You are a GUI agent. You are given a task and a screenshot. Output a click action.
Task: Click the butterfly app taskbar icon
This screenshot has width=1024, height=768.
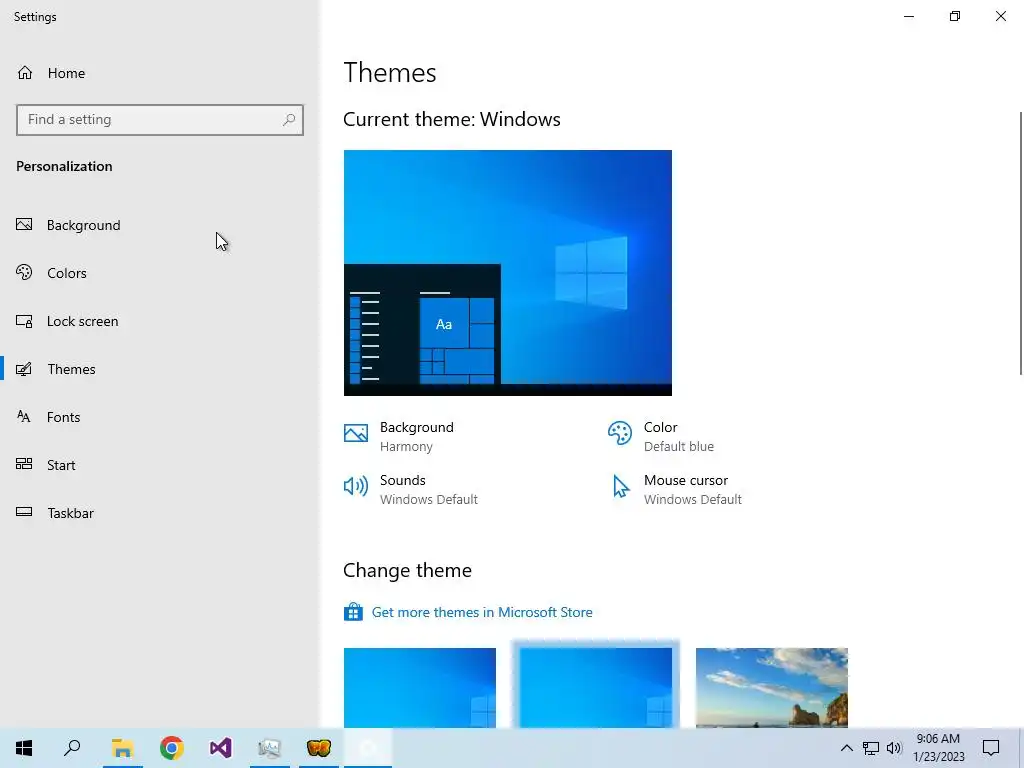click(319, 748)
